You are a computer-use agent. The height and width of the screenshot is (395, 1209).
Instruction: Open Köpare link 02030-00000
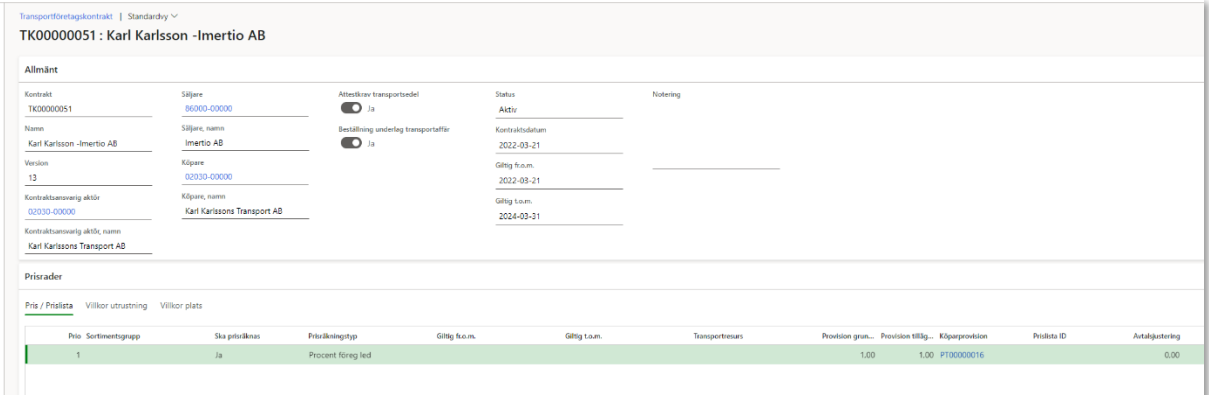click(x=208, y=176)
